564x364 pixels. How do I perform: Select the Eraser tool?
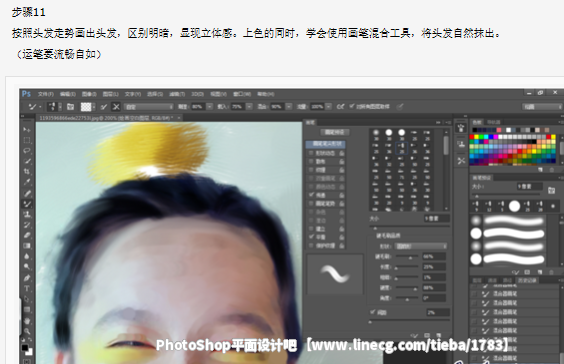[x=27, y=235]
